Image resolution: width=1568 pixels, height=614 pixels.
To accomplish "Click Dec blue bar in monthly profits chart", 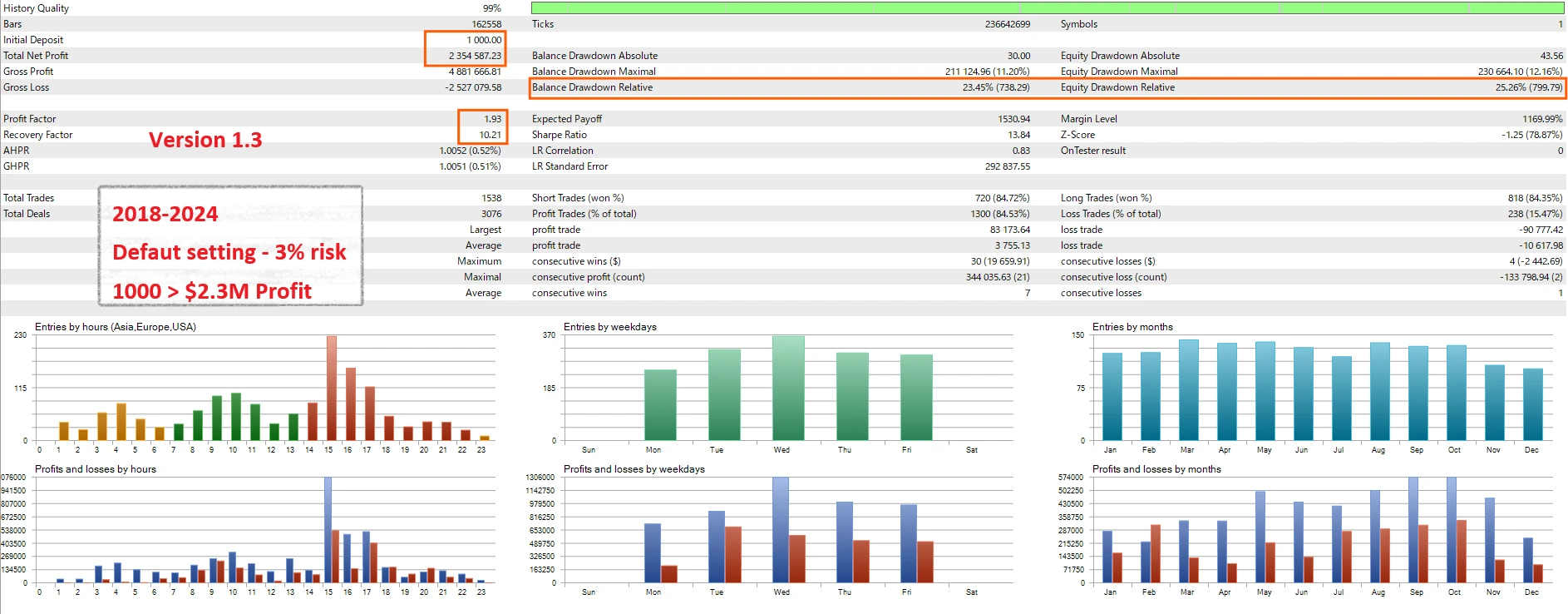I will tap(1527, 560).
